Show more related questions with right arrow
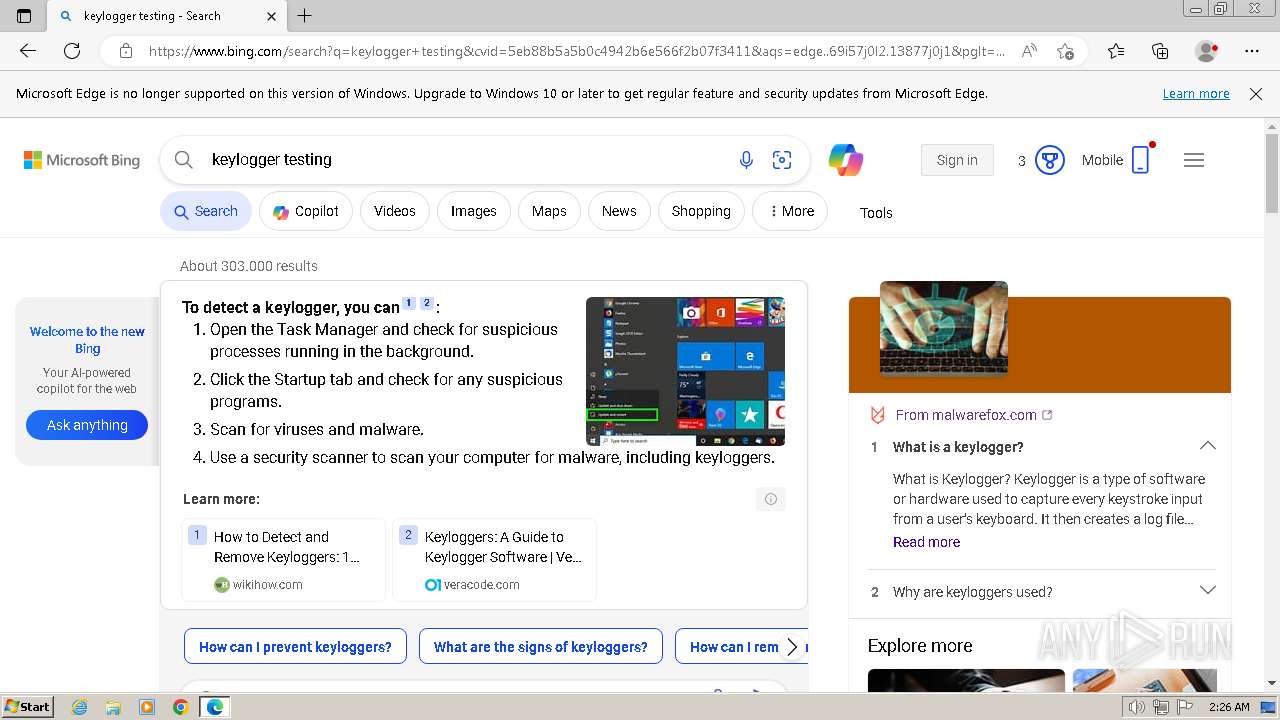Screen dimensions: 1280x720 coord(792,647)
